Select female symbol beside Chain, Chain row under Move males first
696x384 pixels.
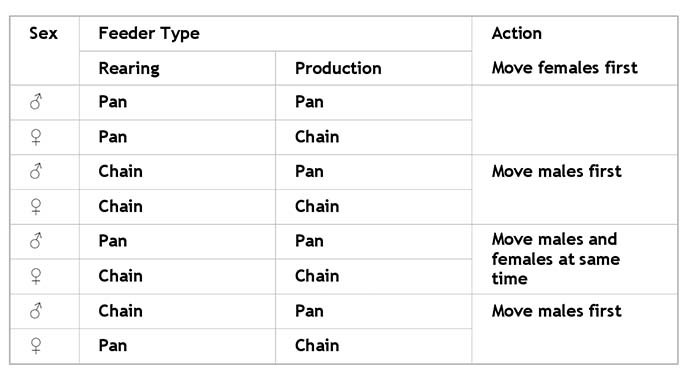click(x=36, y=207)
